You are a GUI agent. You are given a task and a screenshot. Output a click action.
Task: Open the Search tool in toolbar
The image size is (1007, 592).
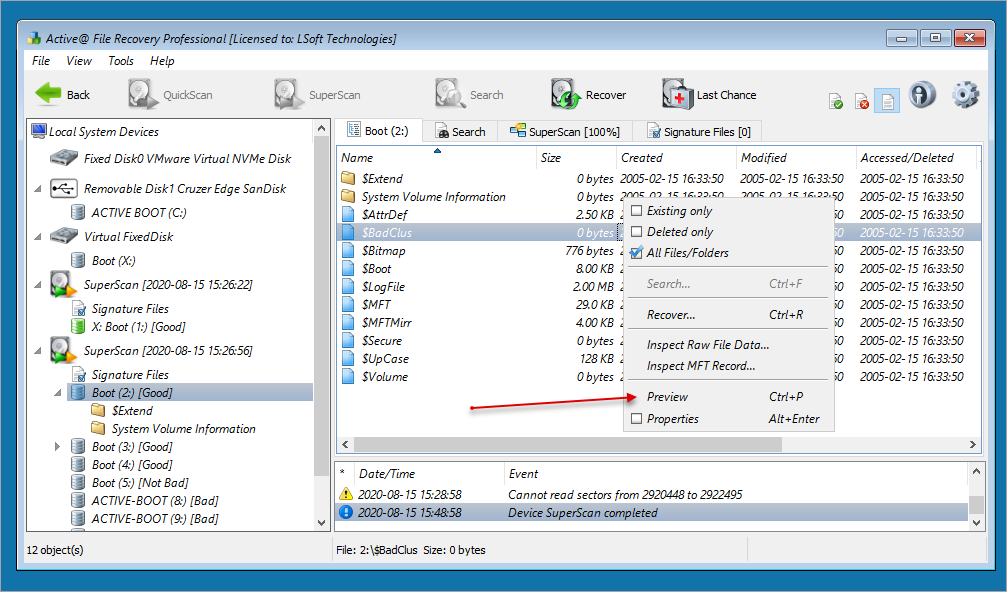[469, 94]
